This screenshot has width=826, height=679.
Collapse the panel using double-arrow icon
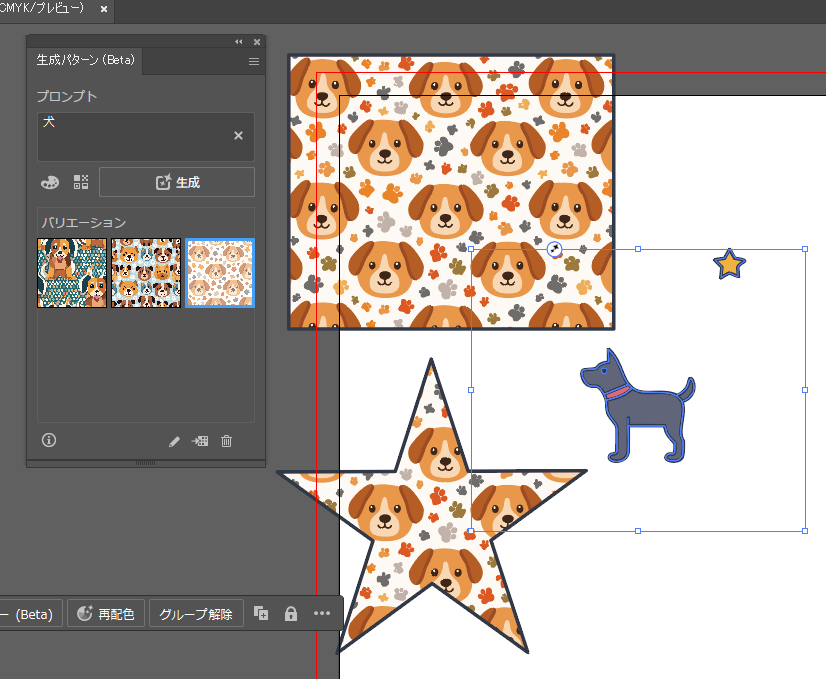239,42
